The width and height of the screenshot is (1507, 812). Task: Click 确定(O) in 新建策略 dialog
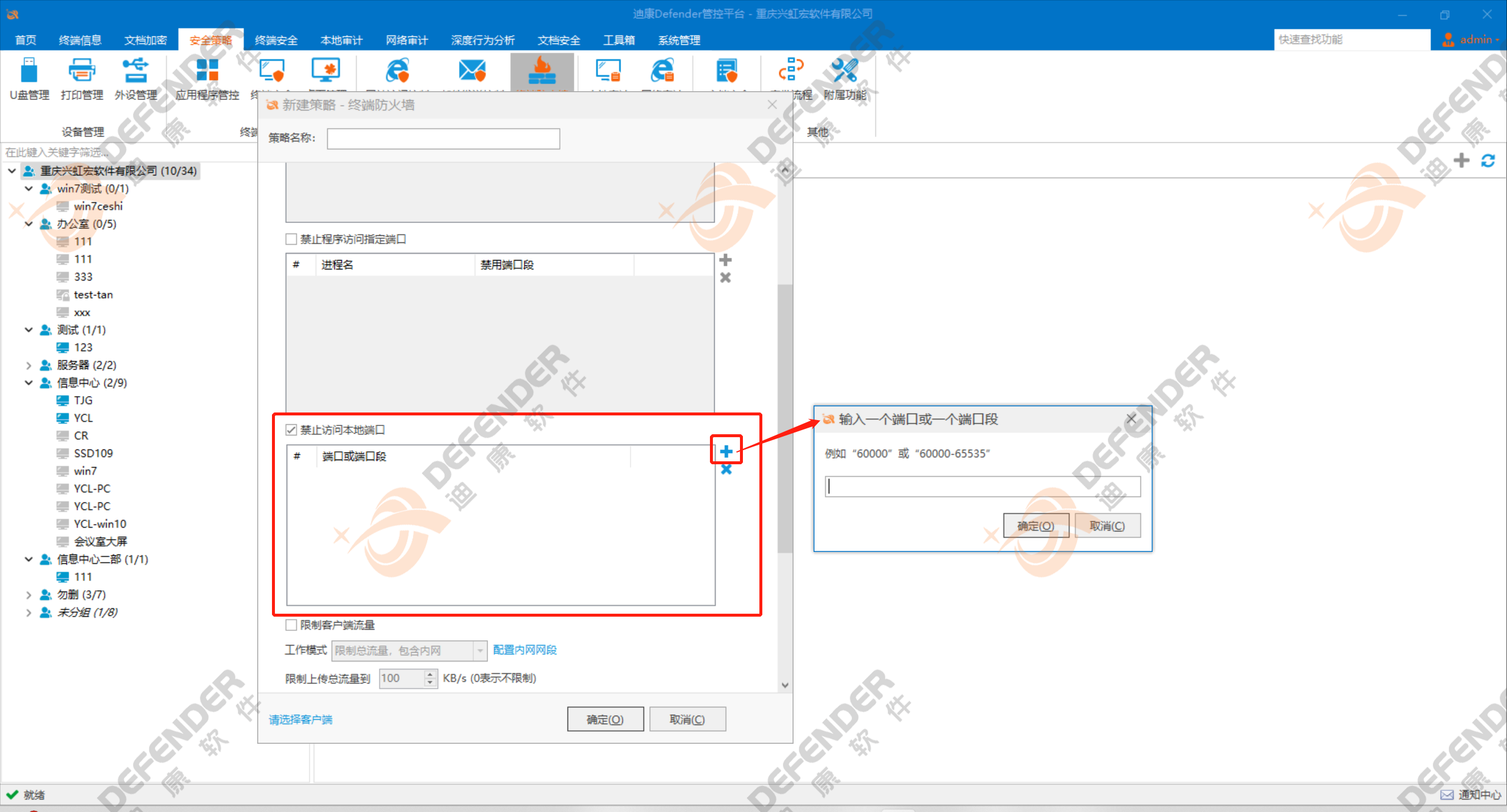click(605, 719)
